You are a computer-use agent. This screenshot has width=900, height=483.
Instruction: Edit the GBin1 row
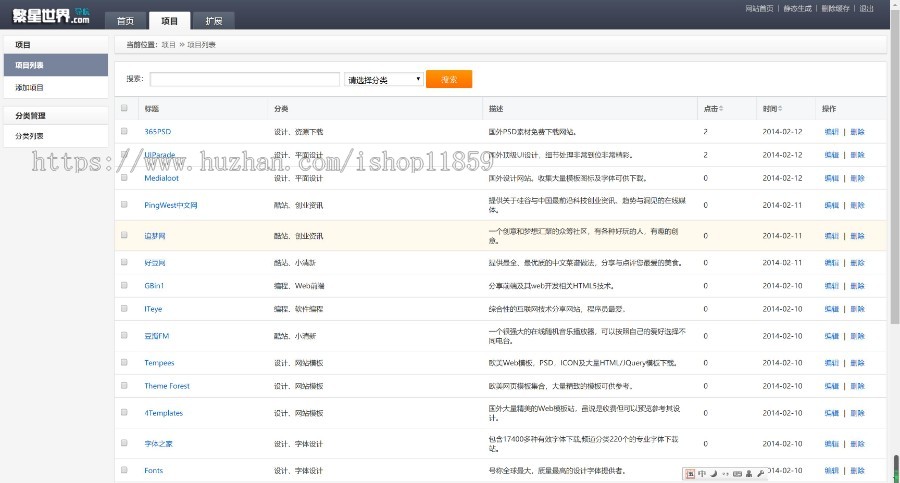click(831, 285)
